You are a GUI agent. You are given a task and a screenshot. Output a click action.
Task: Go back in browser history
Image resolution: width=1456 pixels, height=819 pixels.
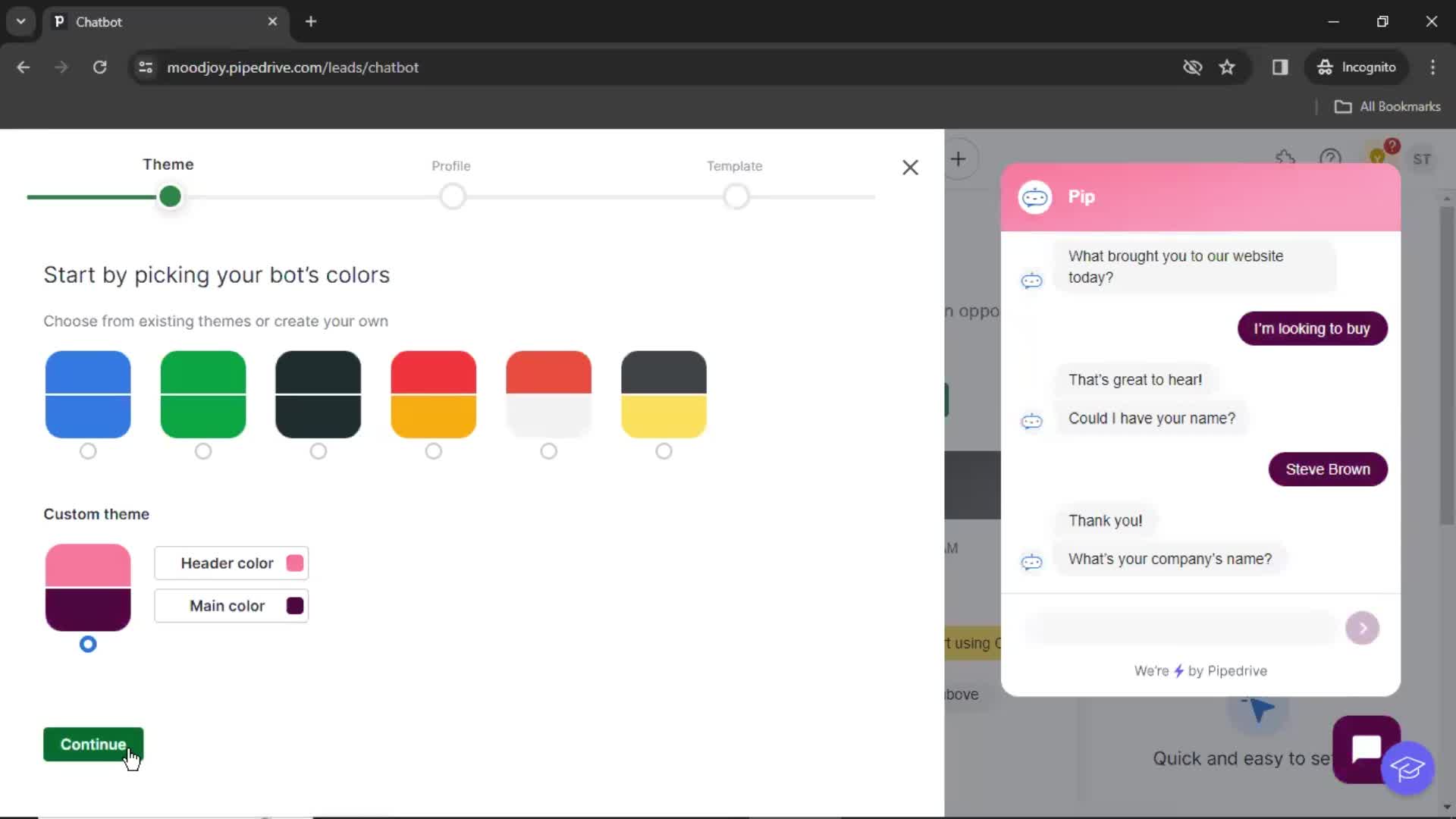(24, 67)
